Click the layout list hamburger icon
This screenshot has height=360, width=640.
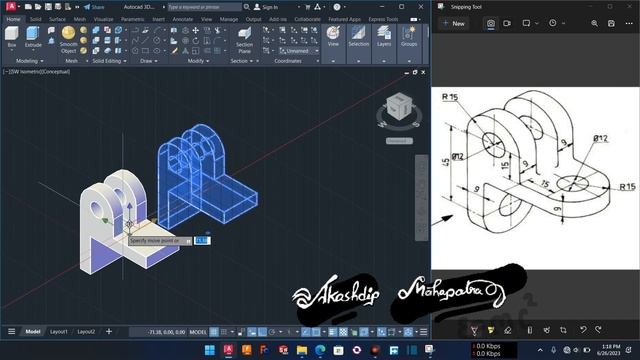11,331
